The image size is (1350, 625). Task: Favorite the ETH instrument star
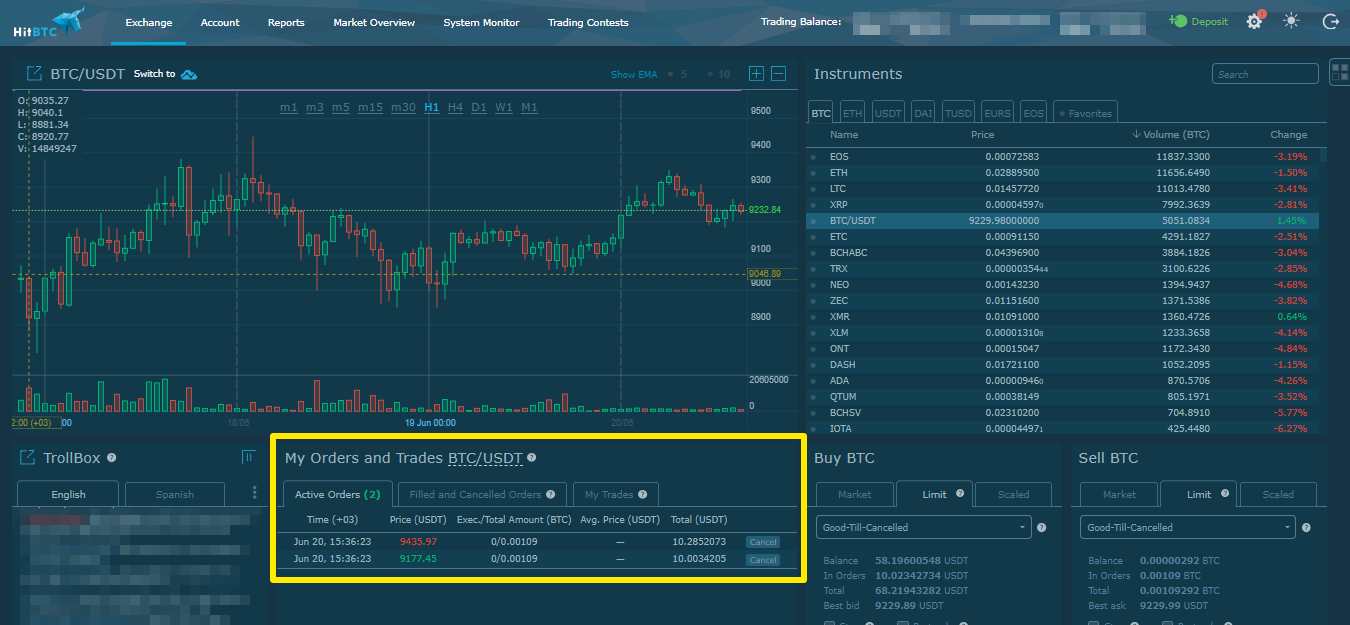click(813, 173)
